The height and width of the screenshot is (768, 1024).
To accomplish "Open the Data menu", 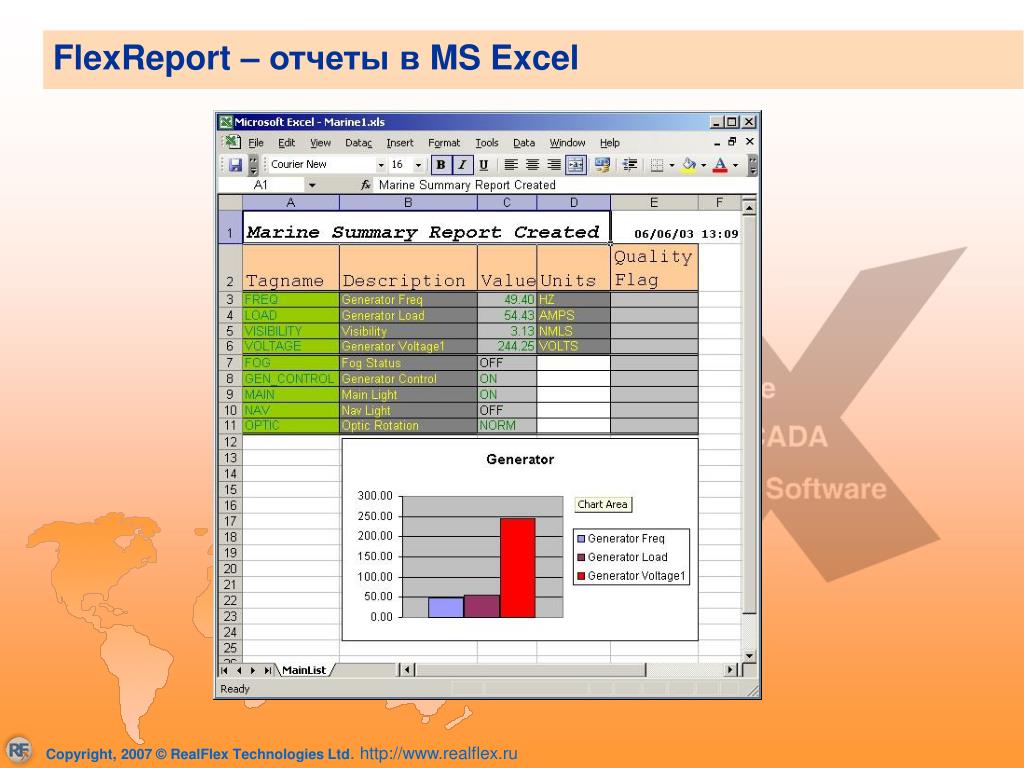I will click(x=524, y=143).
